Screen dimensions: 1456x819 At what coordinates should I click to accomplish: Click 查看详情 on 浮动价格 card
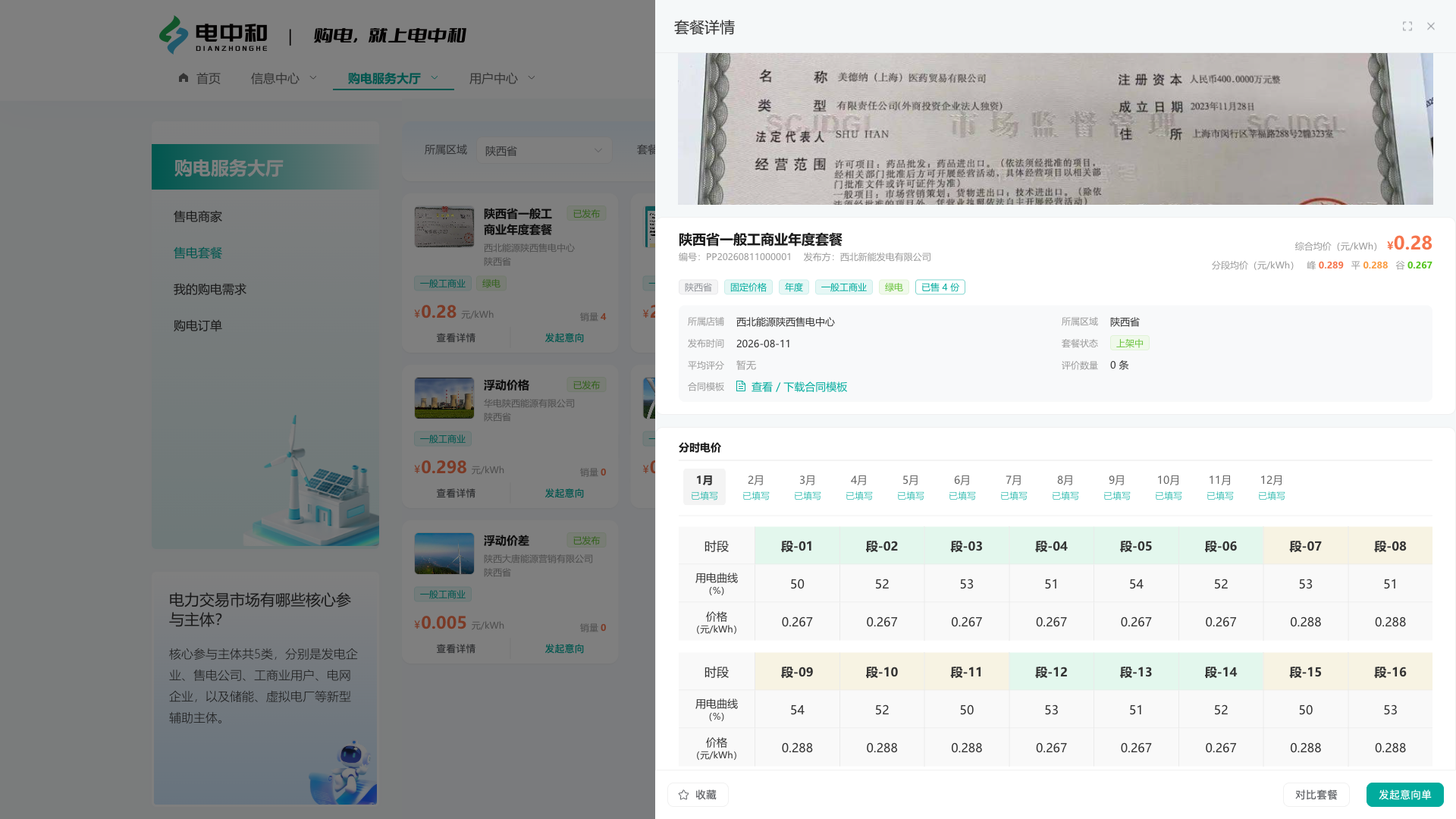(x=456, y=494)
